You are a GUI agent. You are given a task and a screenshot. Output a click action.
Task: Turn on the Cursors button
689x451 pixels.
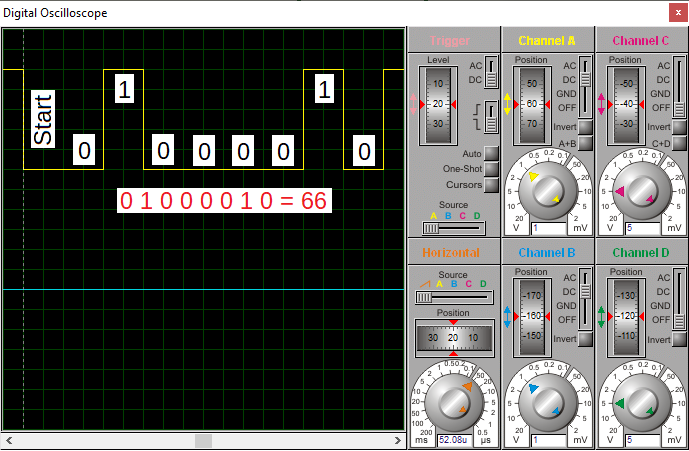(x=491, y=185)
